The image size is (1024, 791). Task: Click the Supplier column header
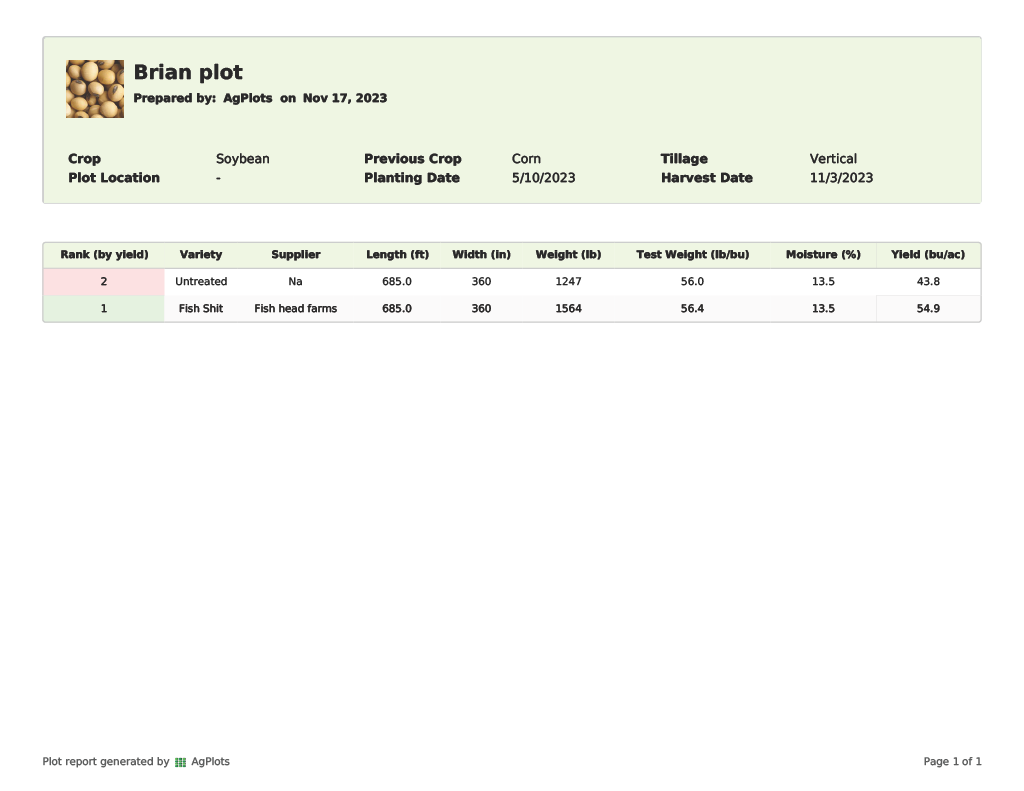pos(296,255)
